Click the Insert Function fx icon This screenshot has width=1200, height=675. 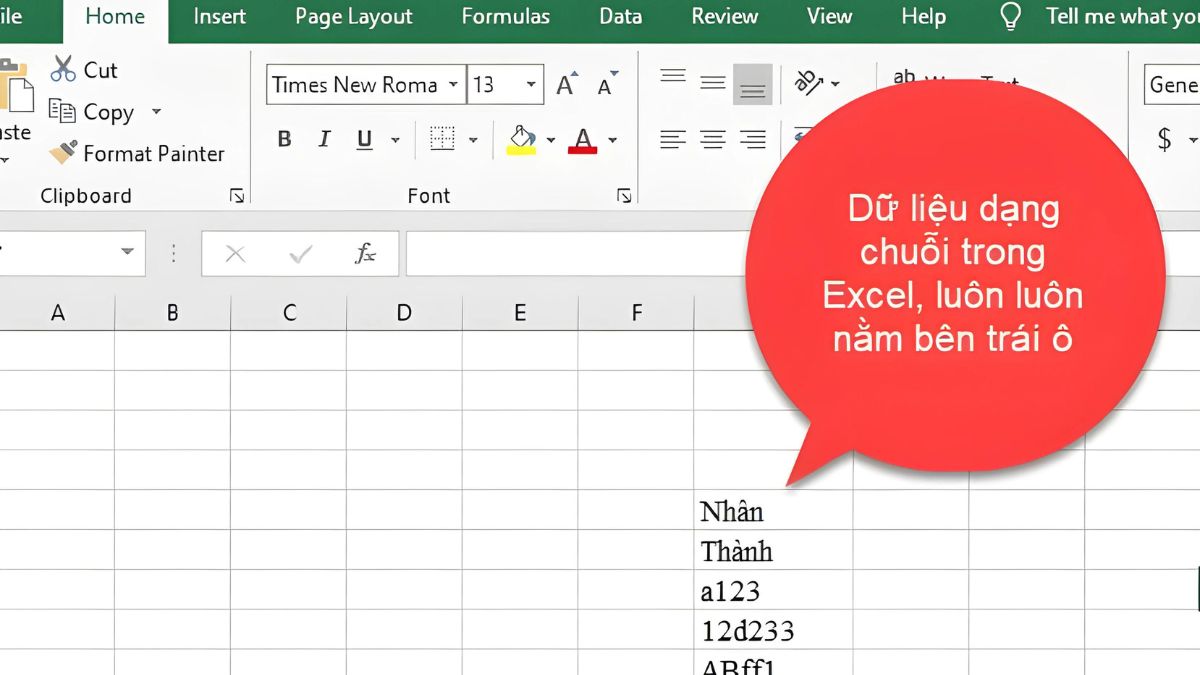(x=366, y=253)
